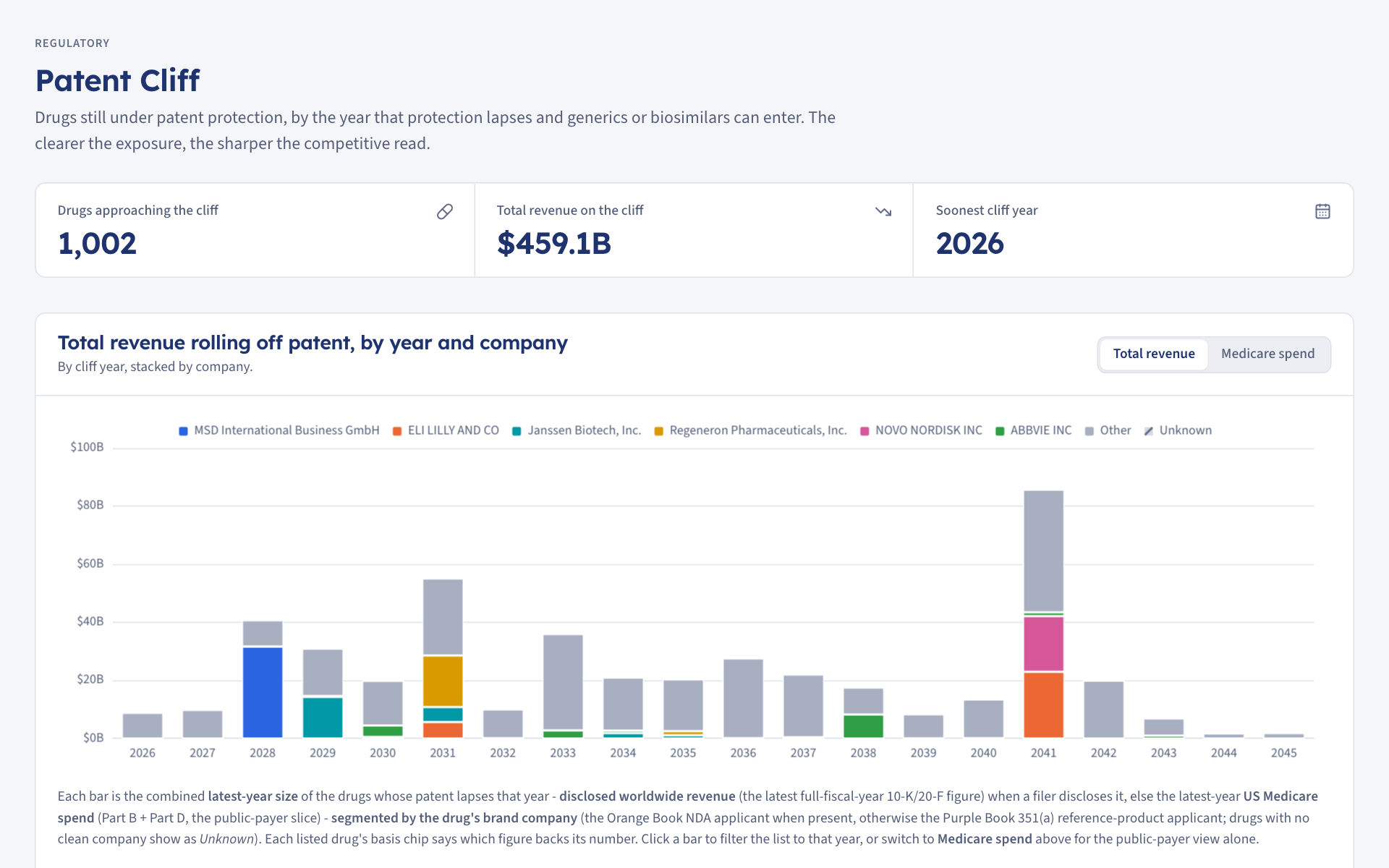Click the $100B y-axis label

(87, 447)
